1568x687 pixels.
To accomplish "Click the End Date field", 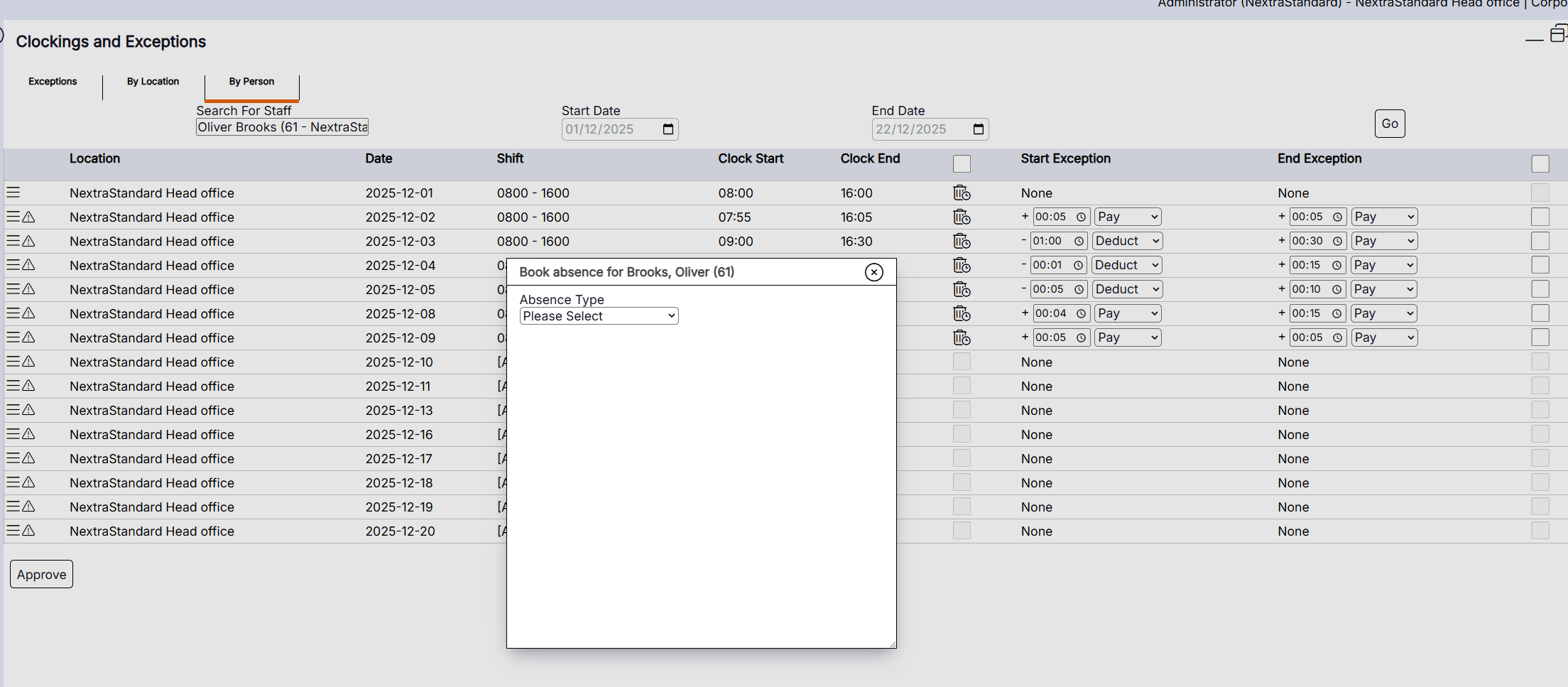I will pos(930,129).
